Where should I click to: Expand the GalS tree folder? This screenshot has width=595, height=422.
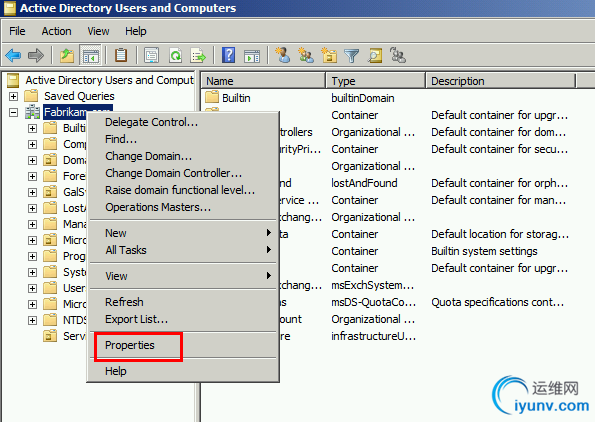[33, 192]
